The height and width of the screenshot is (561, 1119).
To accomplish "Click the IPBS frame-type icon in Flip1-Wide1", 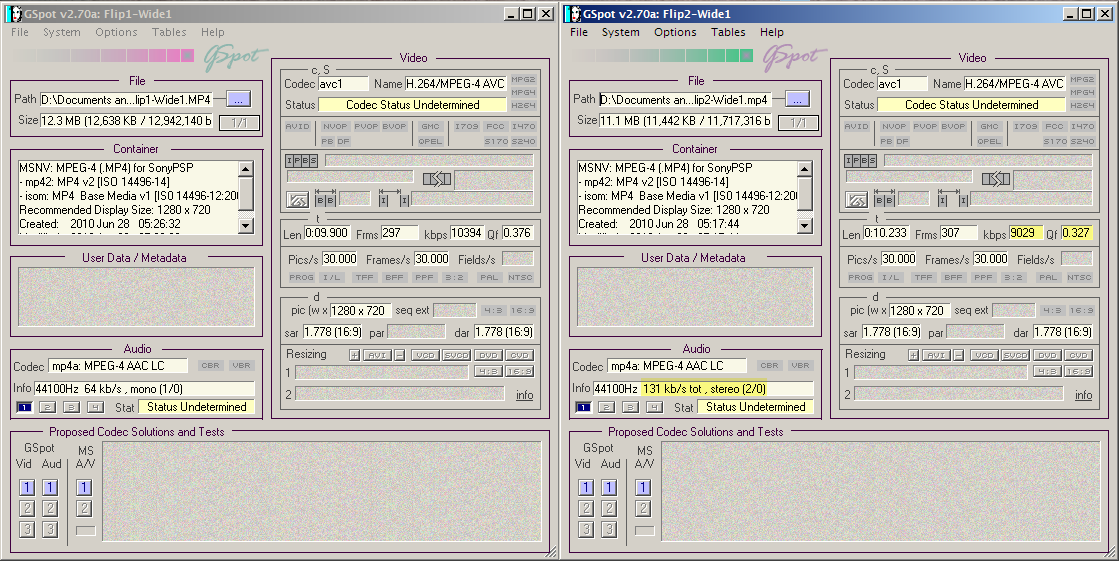I will click(x=301, y=161).
